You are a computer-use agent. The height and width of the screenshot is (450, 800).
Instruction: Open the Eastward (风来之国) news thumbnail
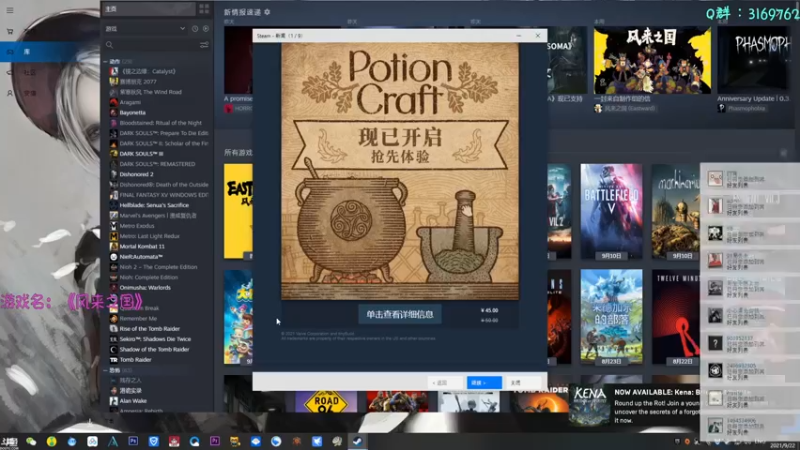(652, 60)
